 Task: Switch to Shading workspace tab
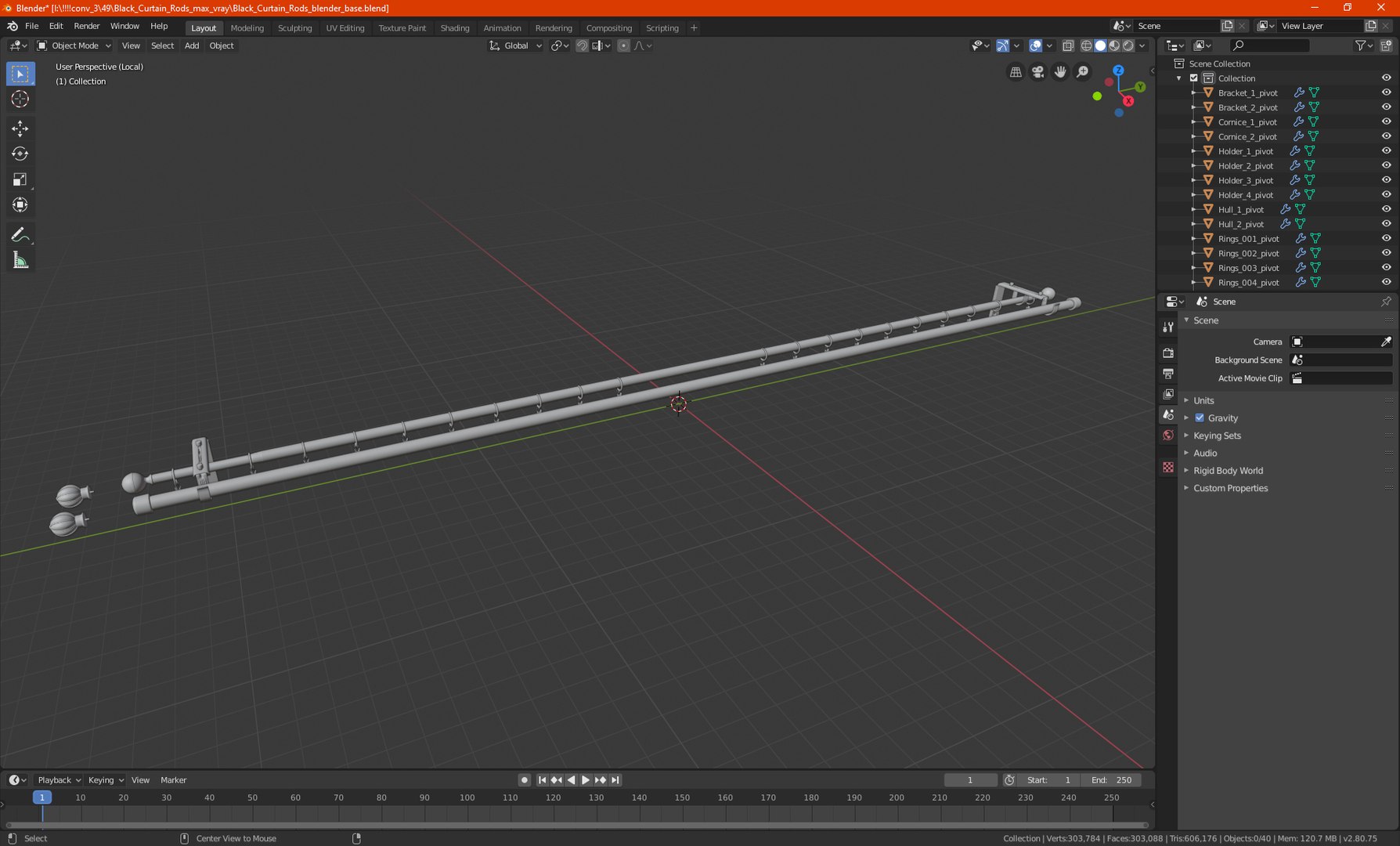[455, 27]
